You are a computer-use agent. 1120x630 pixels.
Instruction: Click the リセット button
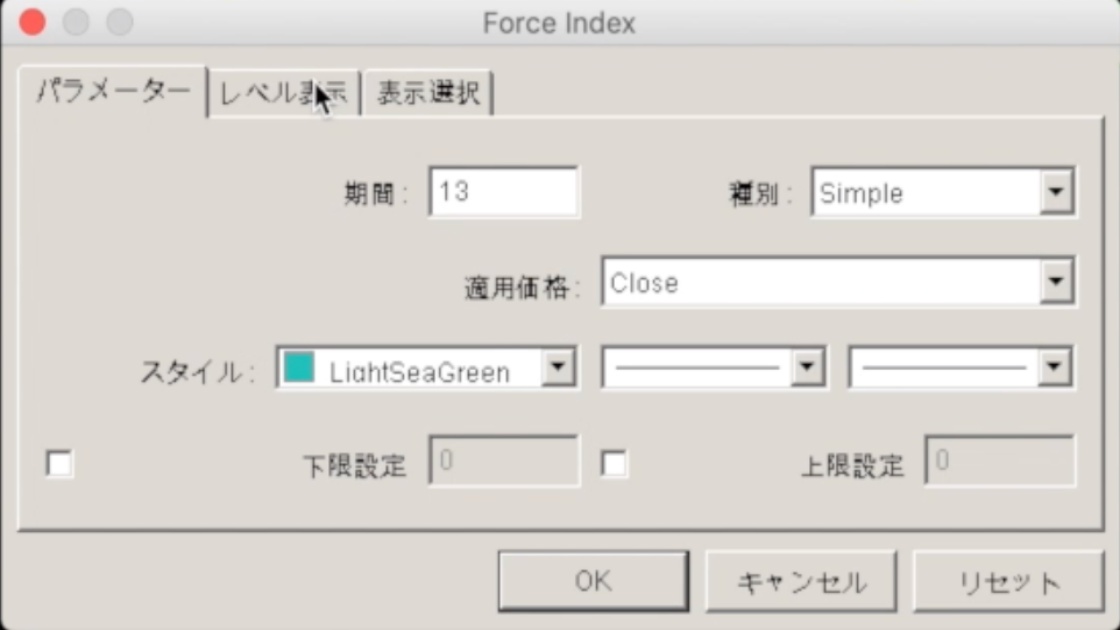[1009, 581]
